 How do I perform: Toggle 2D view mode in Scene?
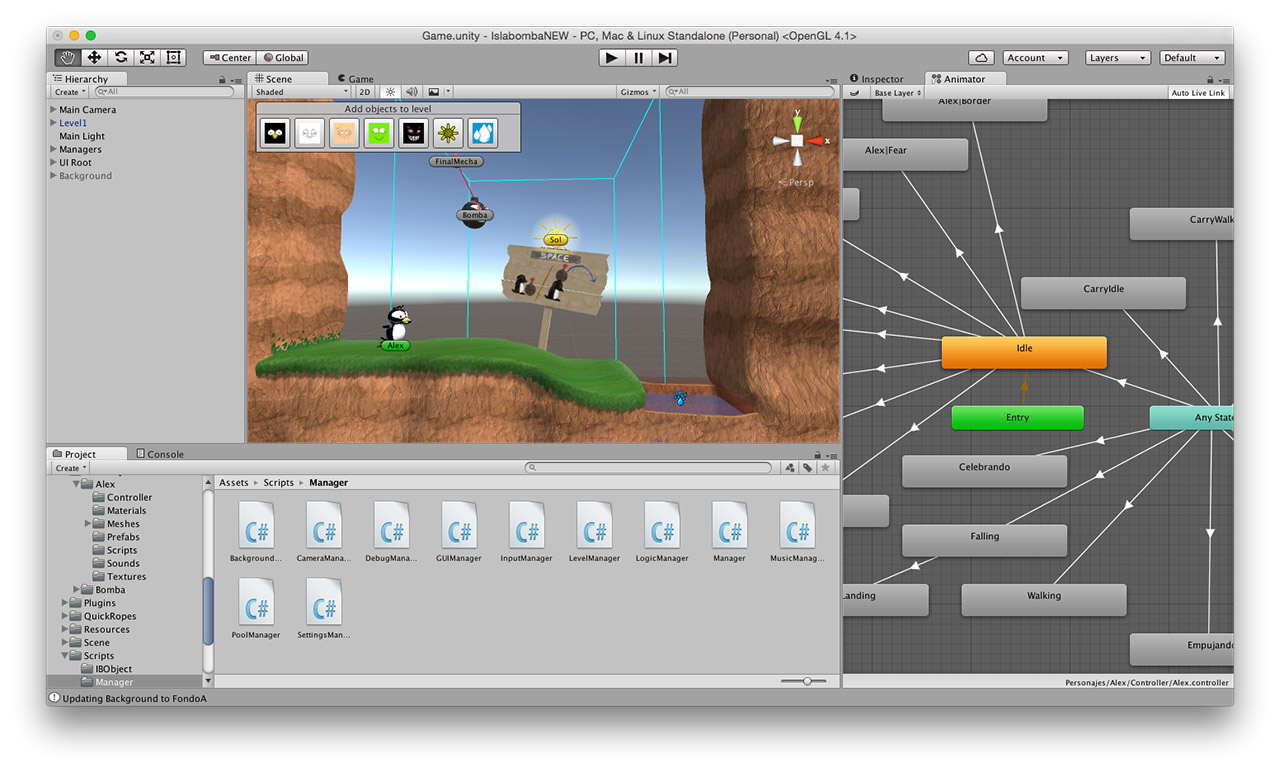point(365,92)
